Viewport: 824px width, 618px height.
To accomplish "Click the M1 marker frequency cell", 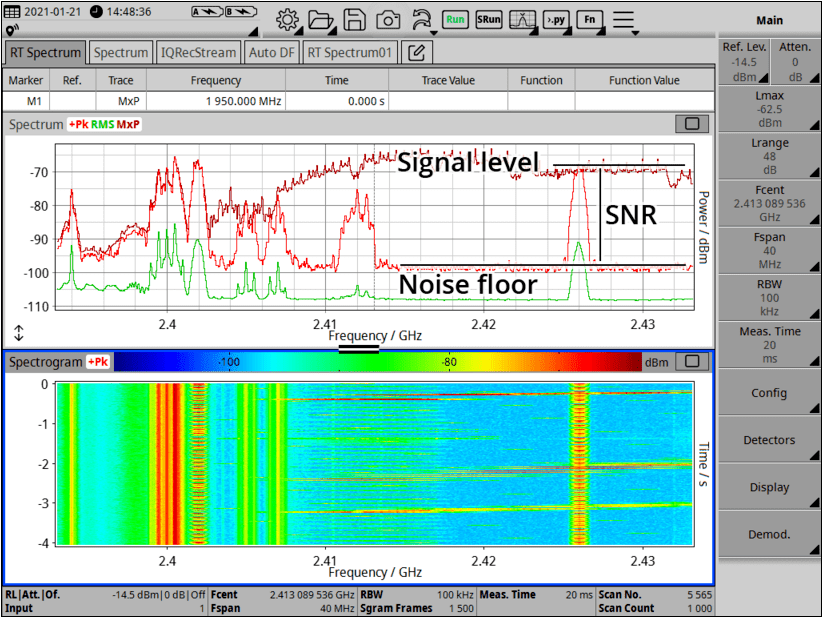I will pos(216,101).
